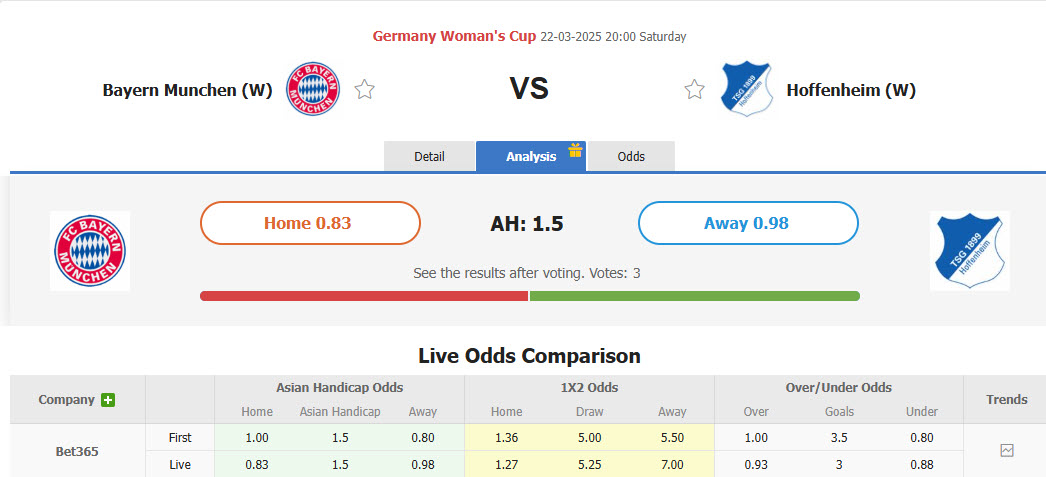This screenshot has height=477, width=1046.
Task: Select the Analysis tab
Action: (530, 157)
